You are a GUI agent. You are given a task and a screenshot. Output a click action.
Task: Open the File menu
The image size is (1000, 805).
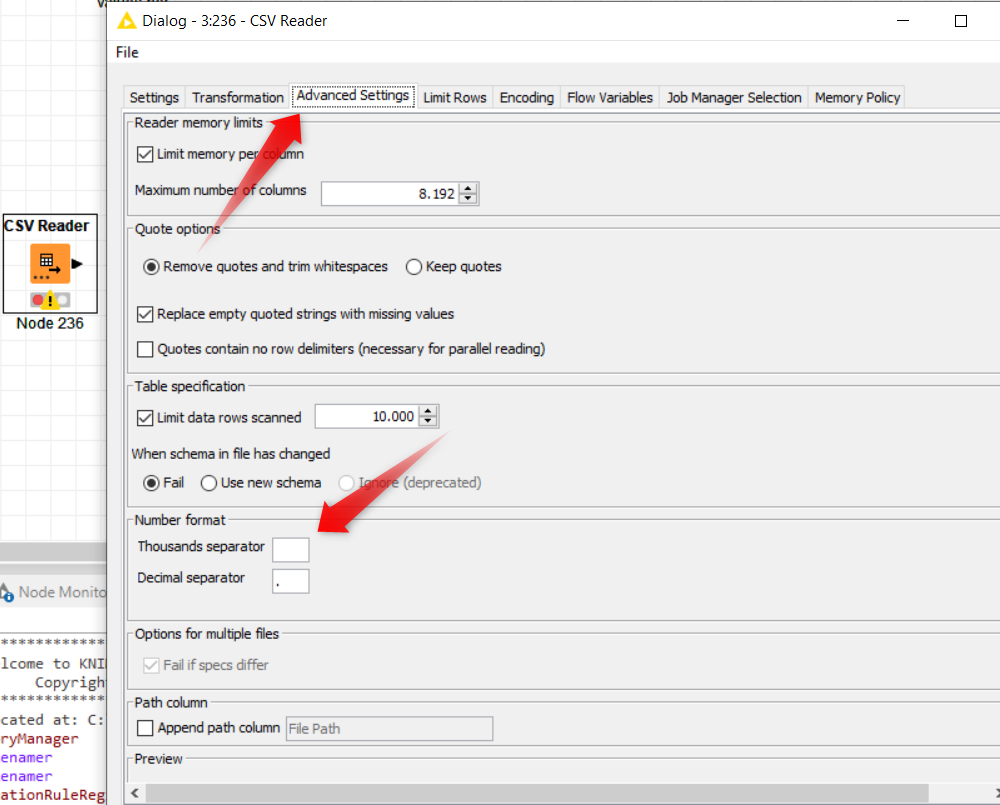tap(127, 52)
